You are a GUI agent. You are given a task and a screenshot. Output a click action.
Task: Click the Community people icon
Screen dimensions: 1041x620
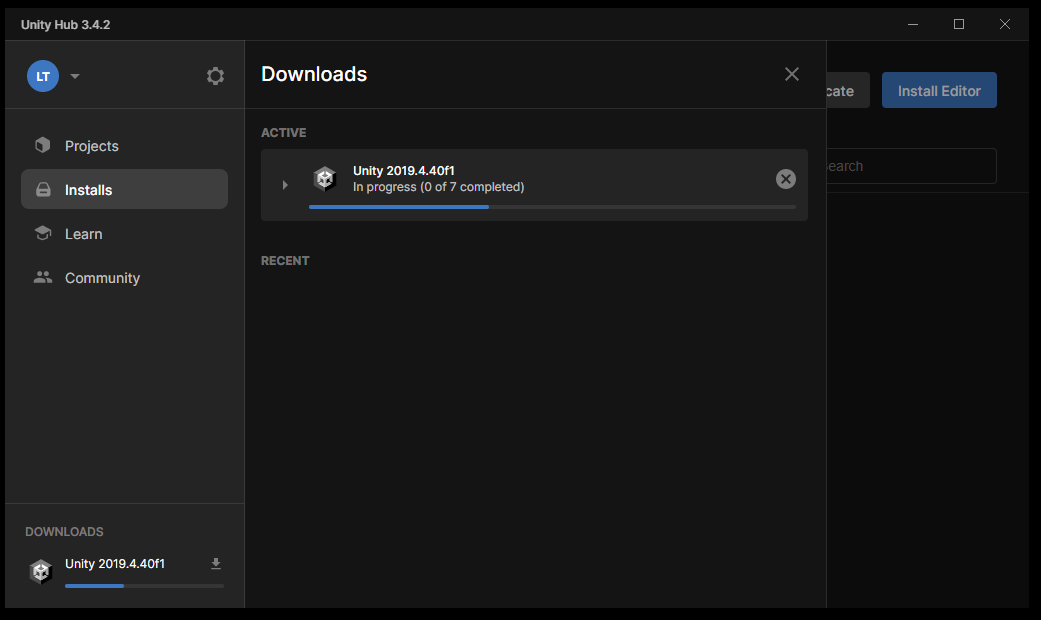coord(43,278)
